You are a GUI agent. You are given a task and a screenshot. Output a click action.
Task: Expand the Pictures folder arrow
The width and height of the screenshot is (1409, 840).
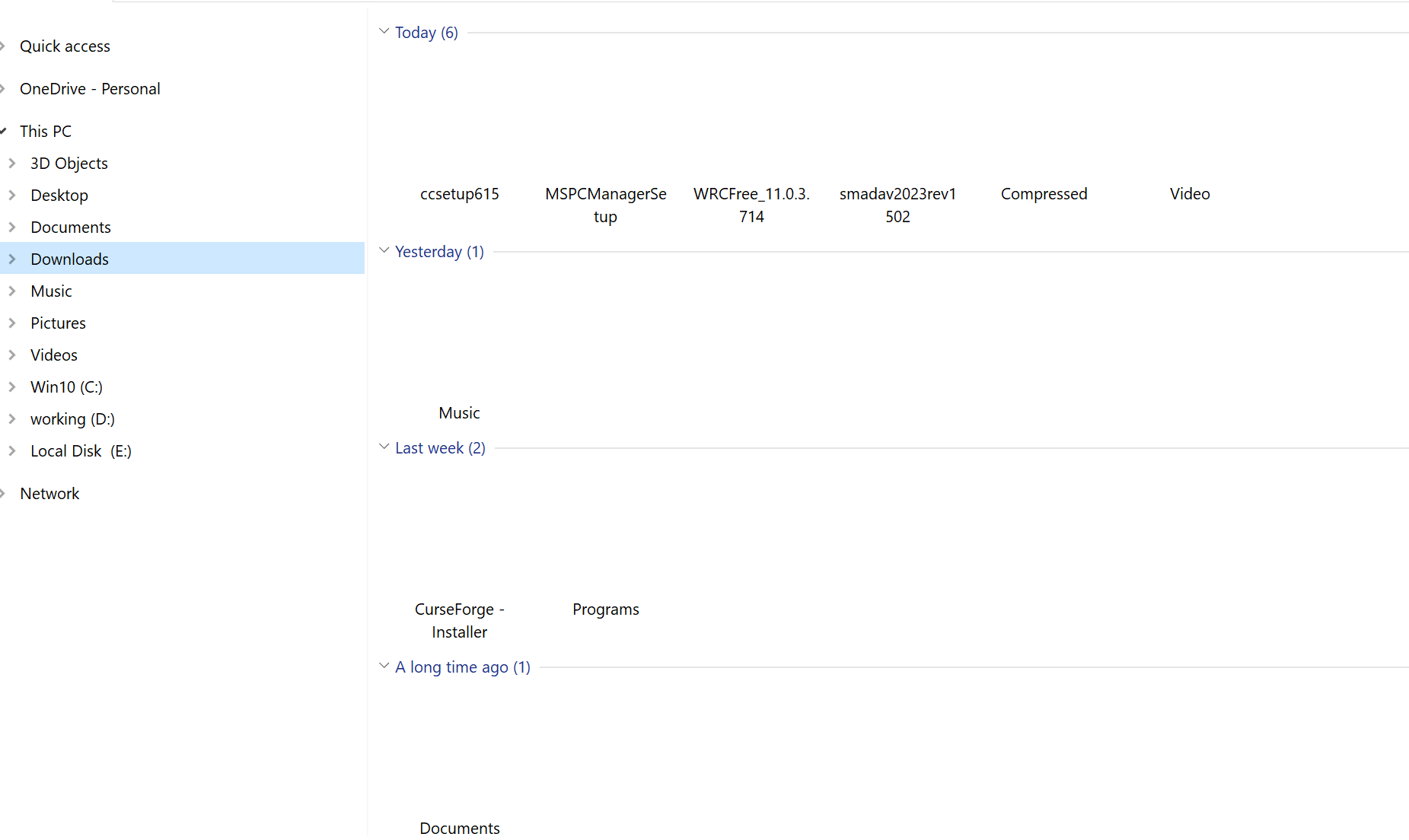(12, 323)
